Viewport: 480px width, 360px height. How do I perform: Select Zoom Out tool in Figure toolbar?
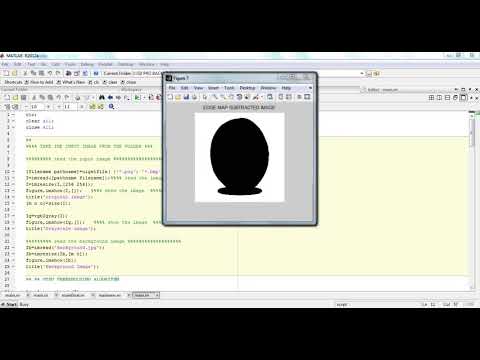[223, 97]
